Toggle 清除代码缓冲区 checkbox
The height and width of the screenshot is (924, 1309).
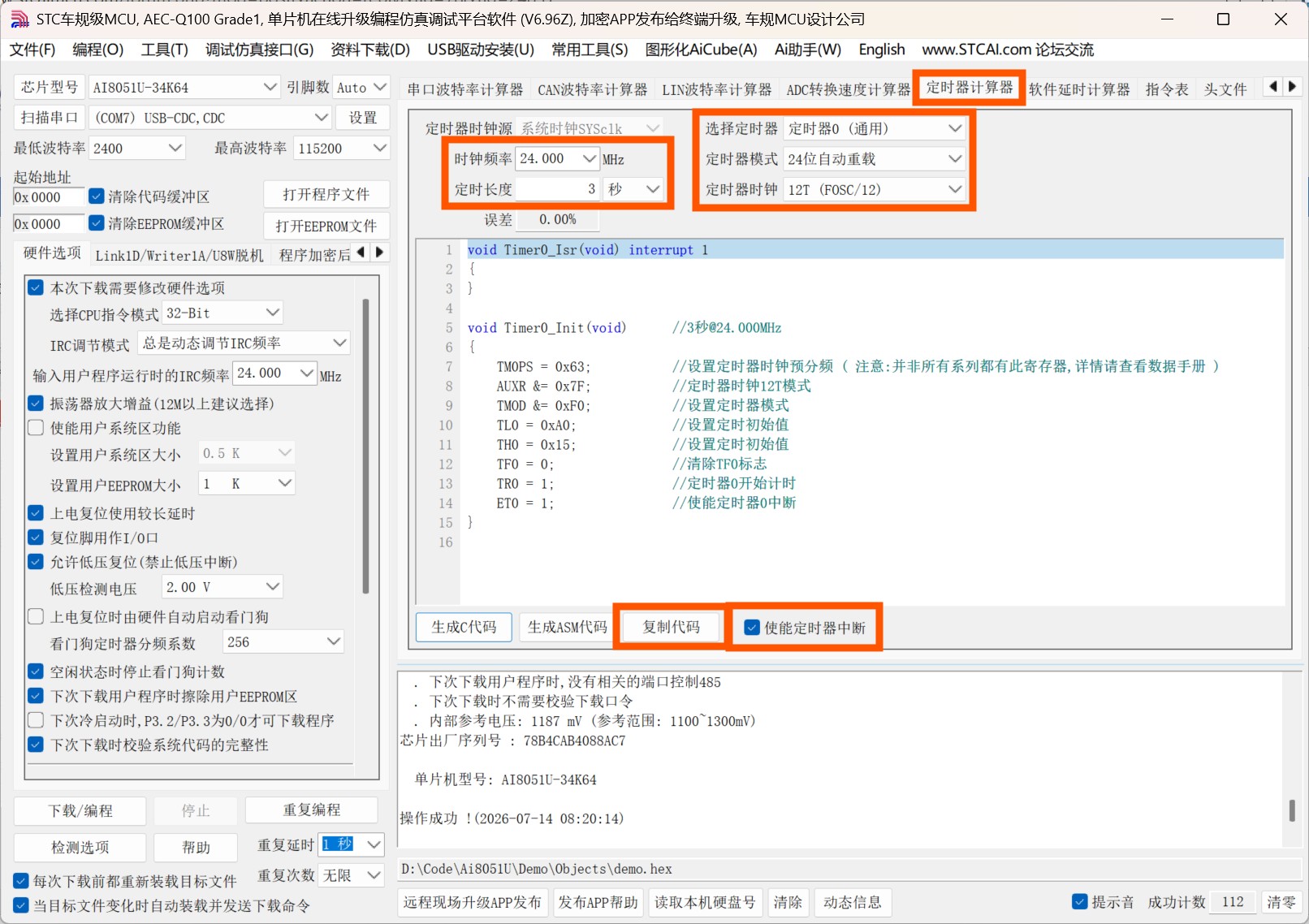tap(97, 196)
